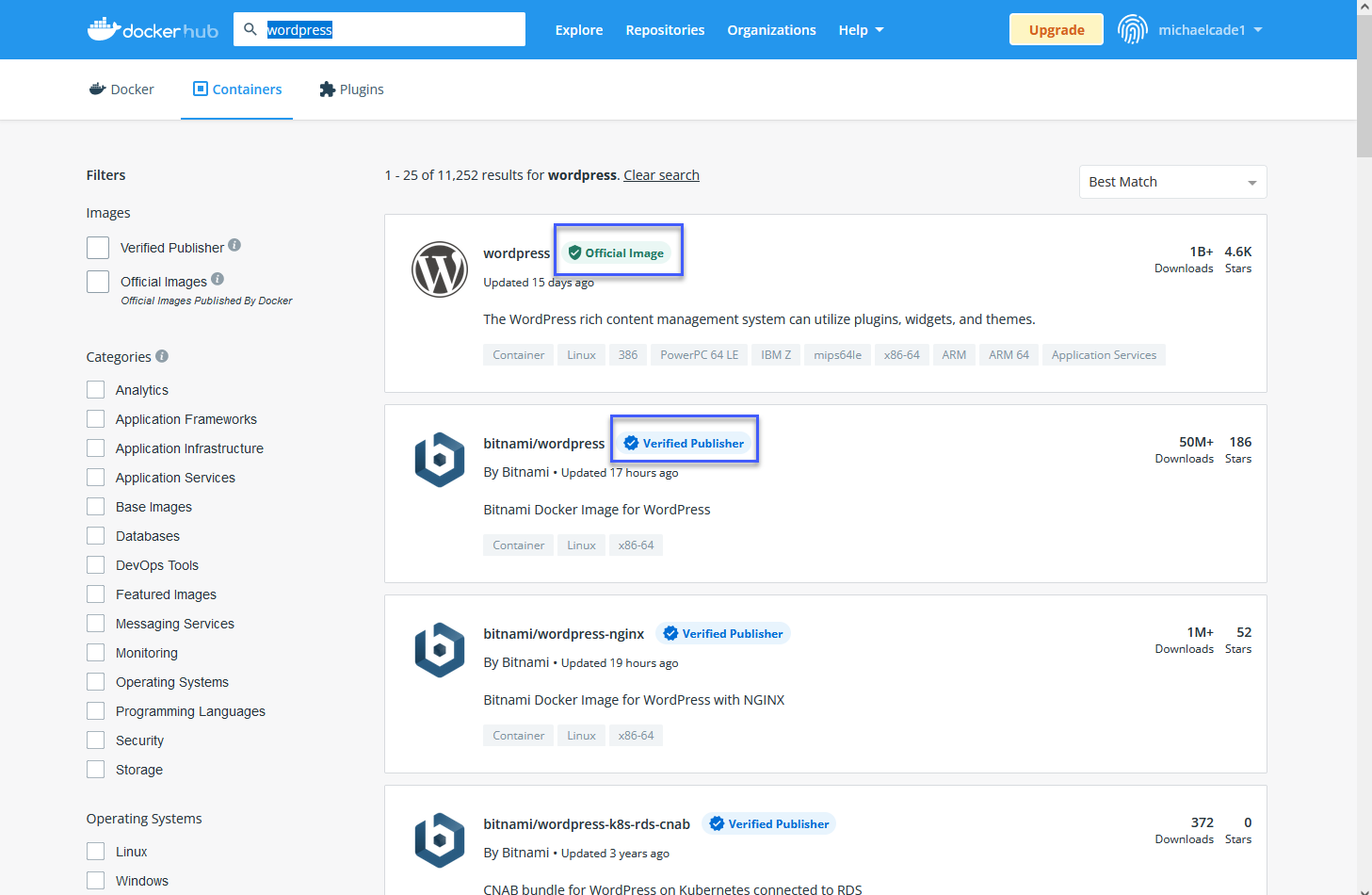Click the user avatar fingerprint icon
1372x895 pixels.
coord(1132,29)
